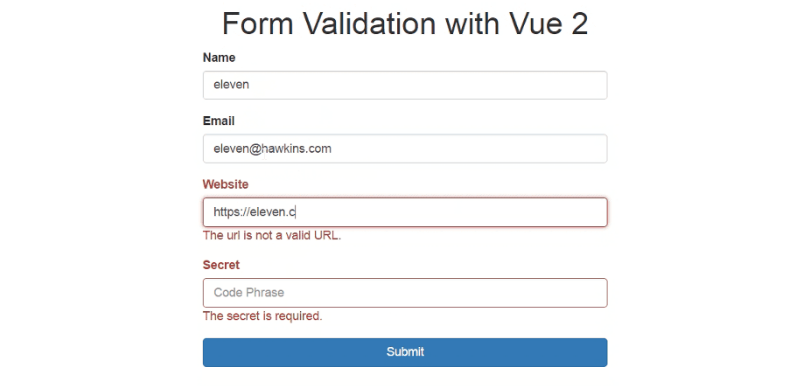Click the Form Validation page heading
The height and width of the screenshot is (386, 810).
[405, 24]
